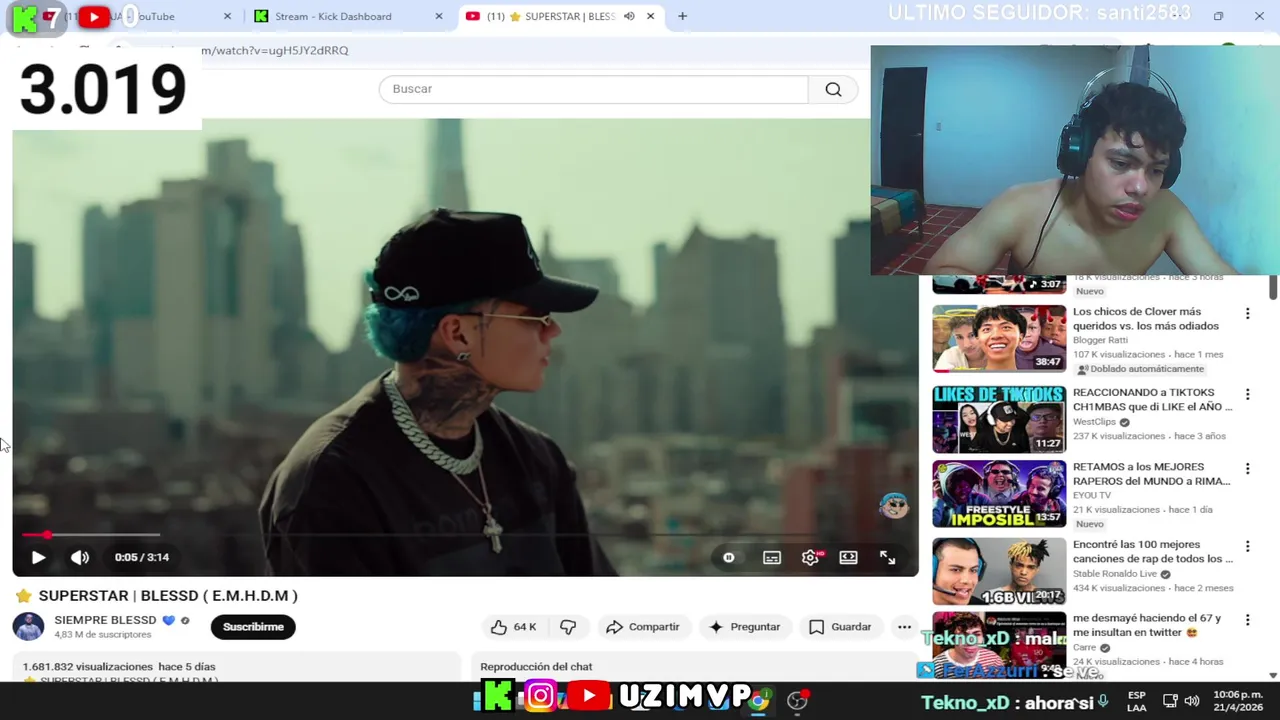Open the Compartir share dialog
Viewport: 1280px width, 720px height.
(643, 627)
